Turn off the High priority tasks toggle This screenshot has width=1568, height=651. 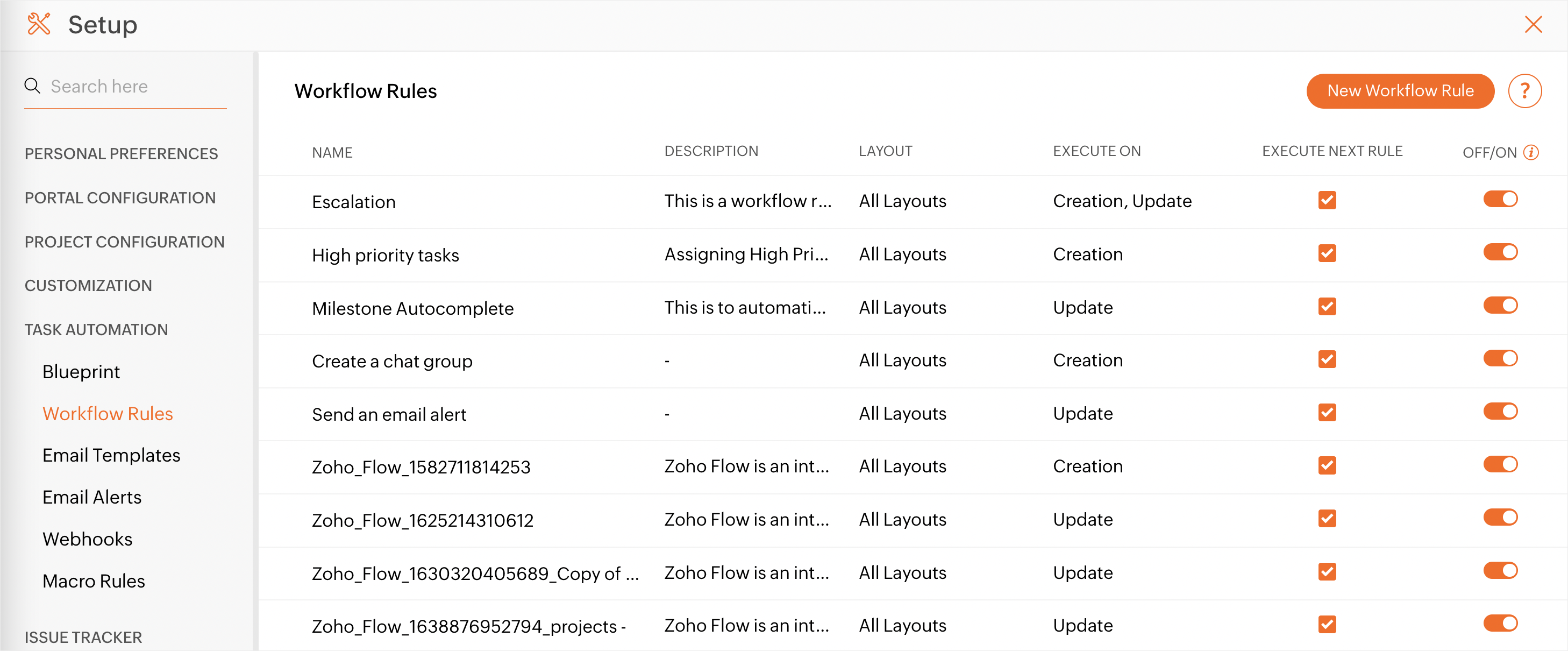(x=1500, y=251)
